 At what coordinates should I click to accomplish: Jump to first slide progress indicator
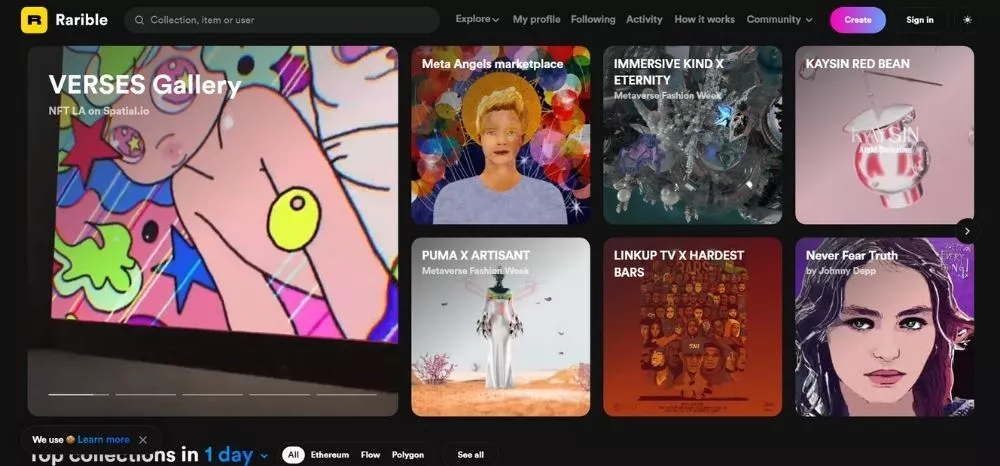point(78,394)
